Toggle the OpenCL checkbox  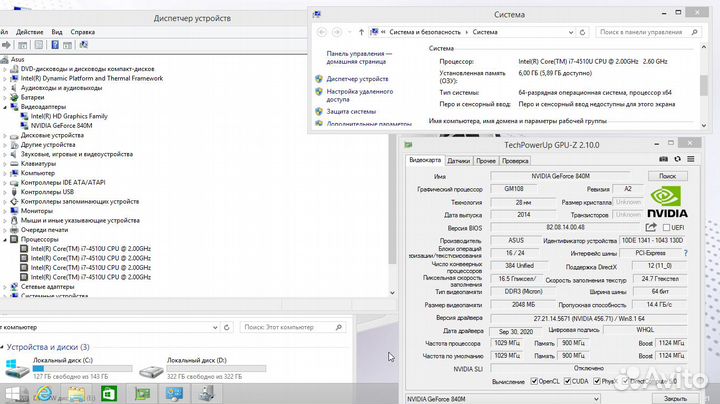(x=534, y=381)
